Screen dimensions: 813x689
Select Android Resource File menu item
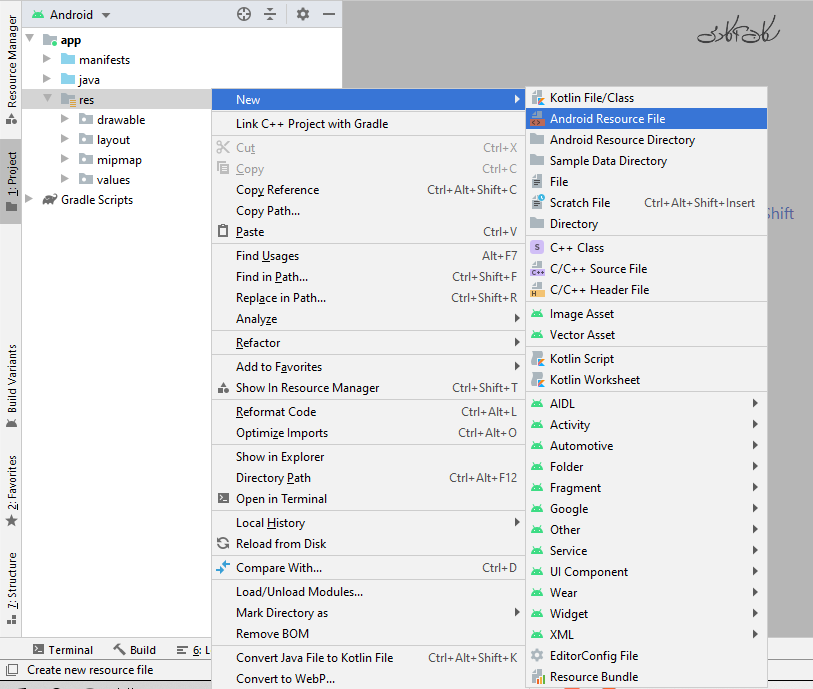point(646,119)
